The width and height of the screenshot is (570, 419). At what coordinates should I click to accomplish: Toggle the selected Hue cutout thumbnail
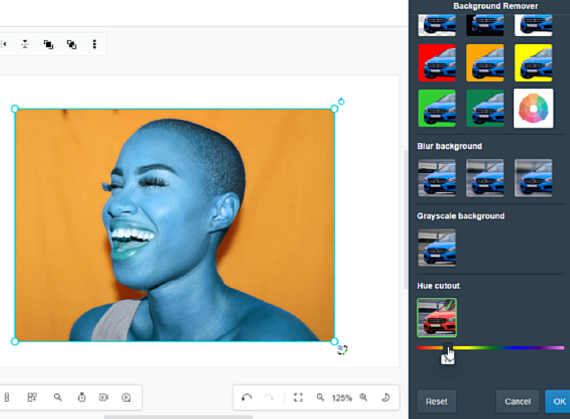coord(437,318)
